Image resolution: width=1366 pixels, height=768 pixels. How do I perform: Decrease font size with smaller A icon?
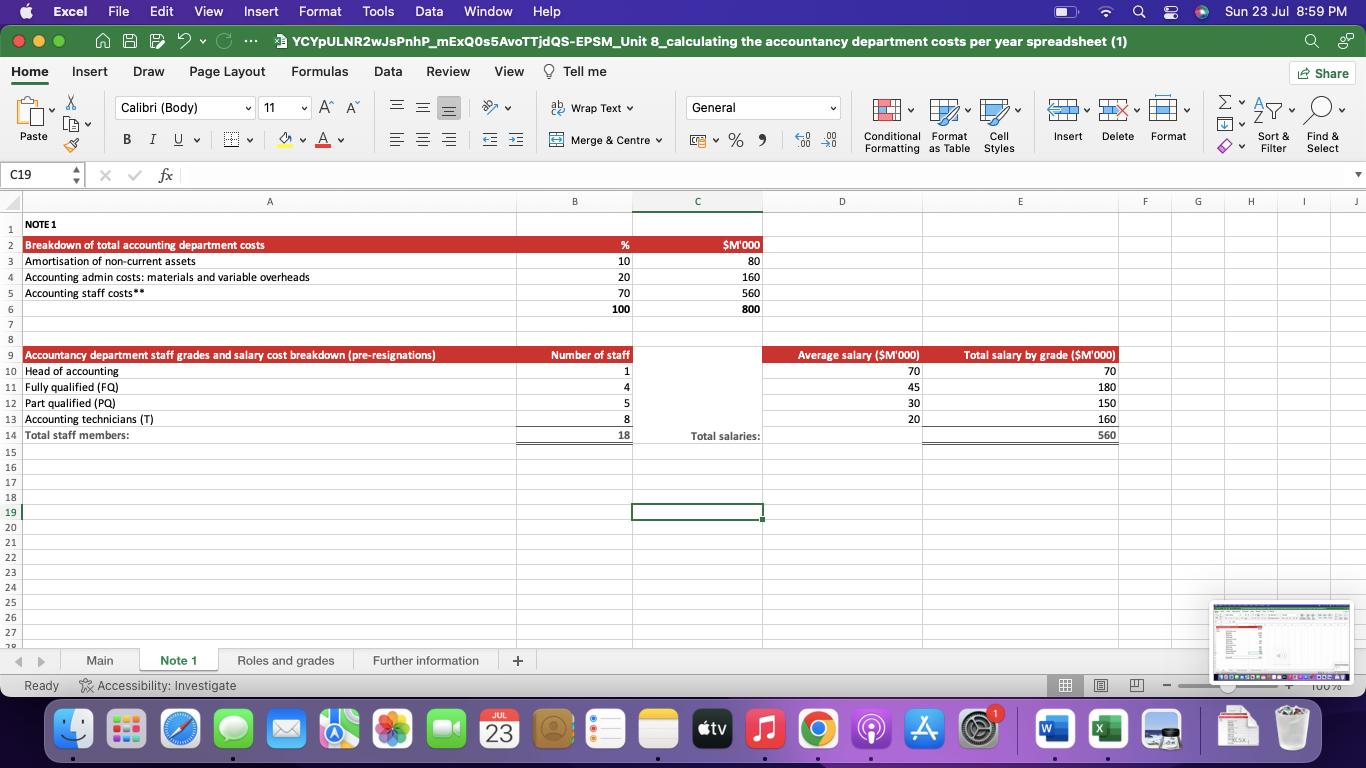pyautogui.click(x=352, y=108)
